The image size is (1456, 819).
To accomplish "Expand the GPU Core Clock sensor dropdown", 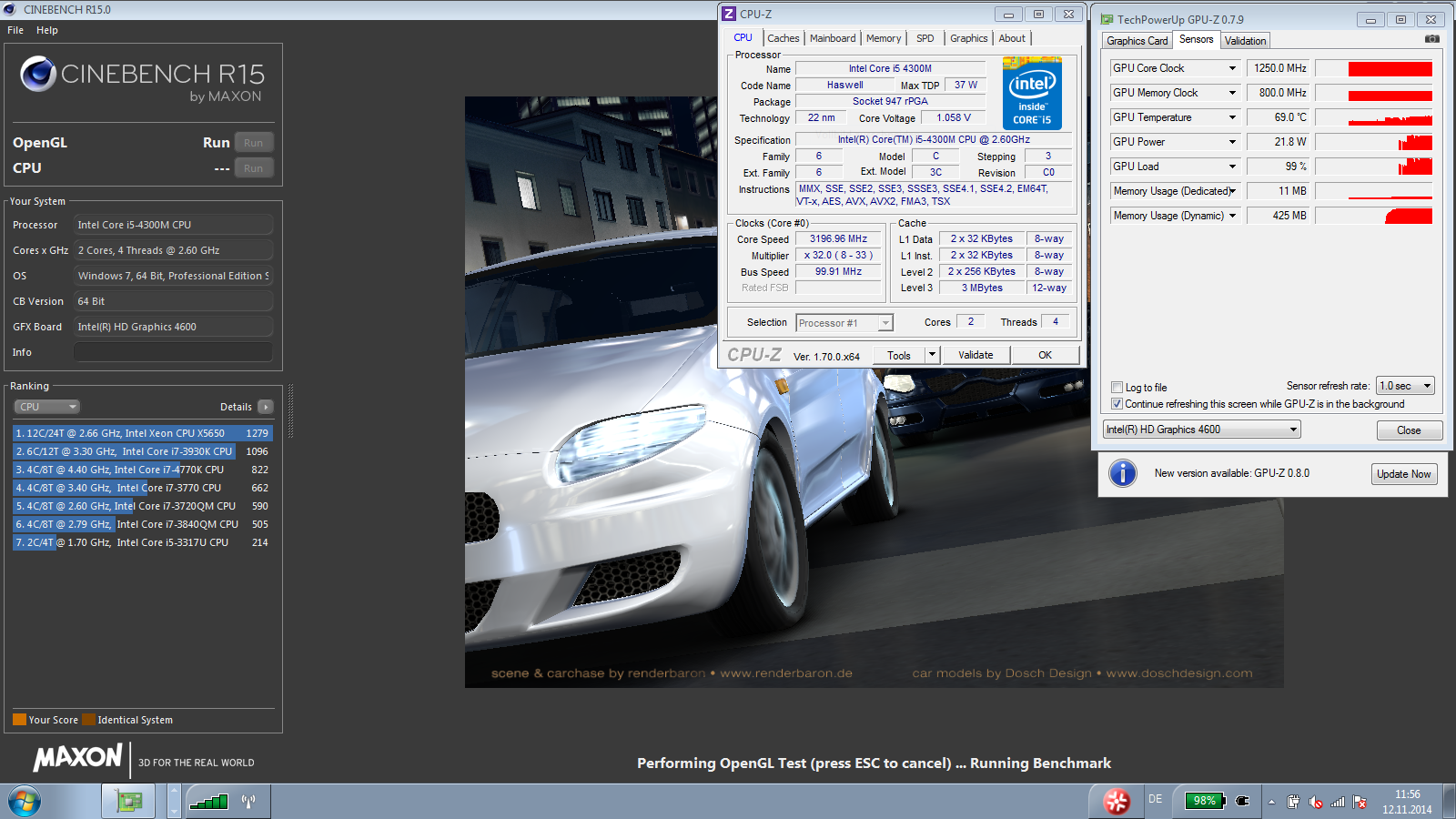I will click(1232, 68).
